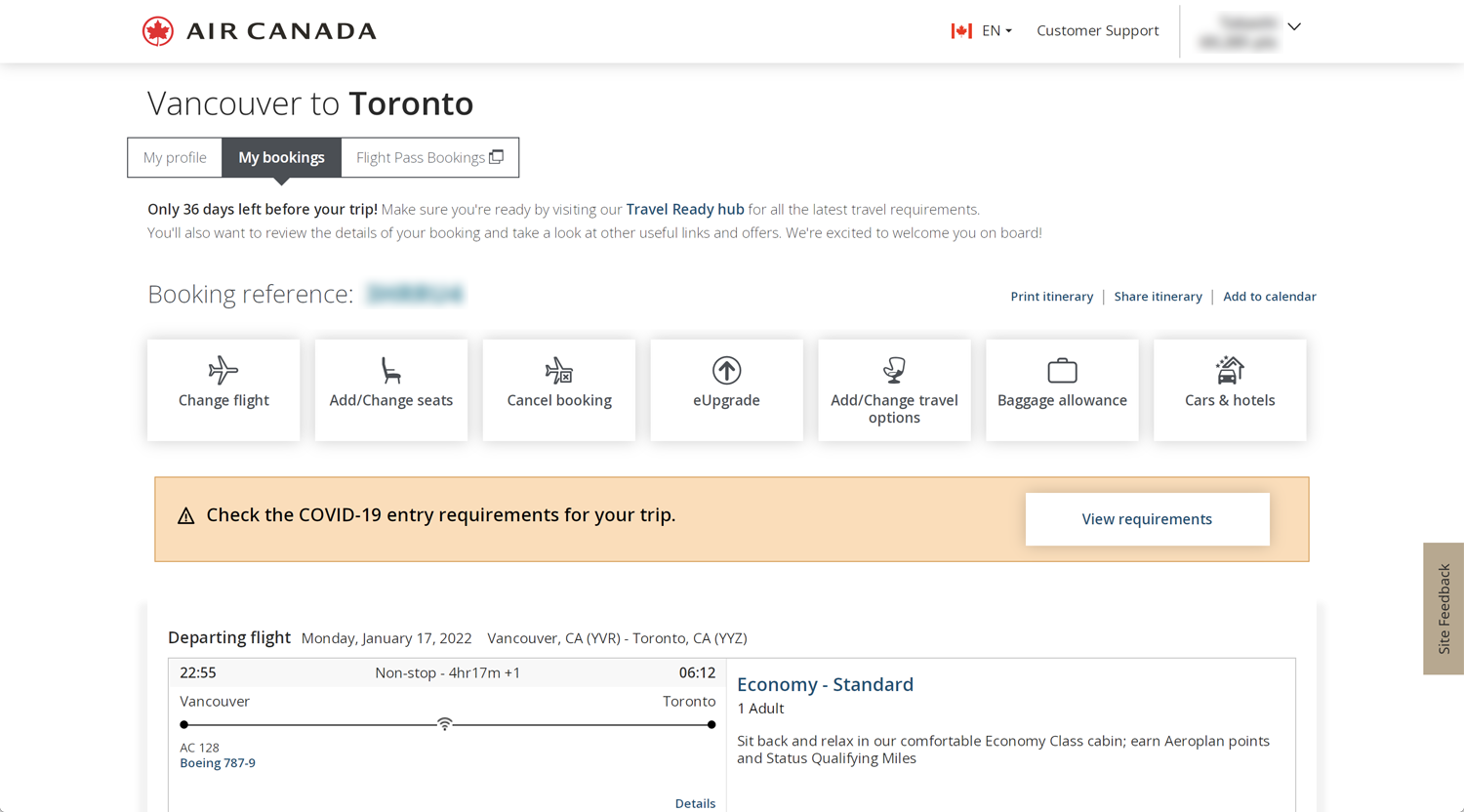
Task: Click the Cars & hotels icon
Action: click(x=1230, y=370)
